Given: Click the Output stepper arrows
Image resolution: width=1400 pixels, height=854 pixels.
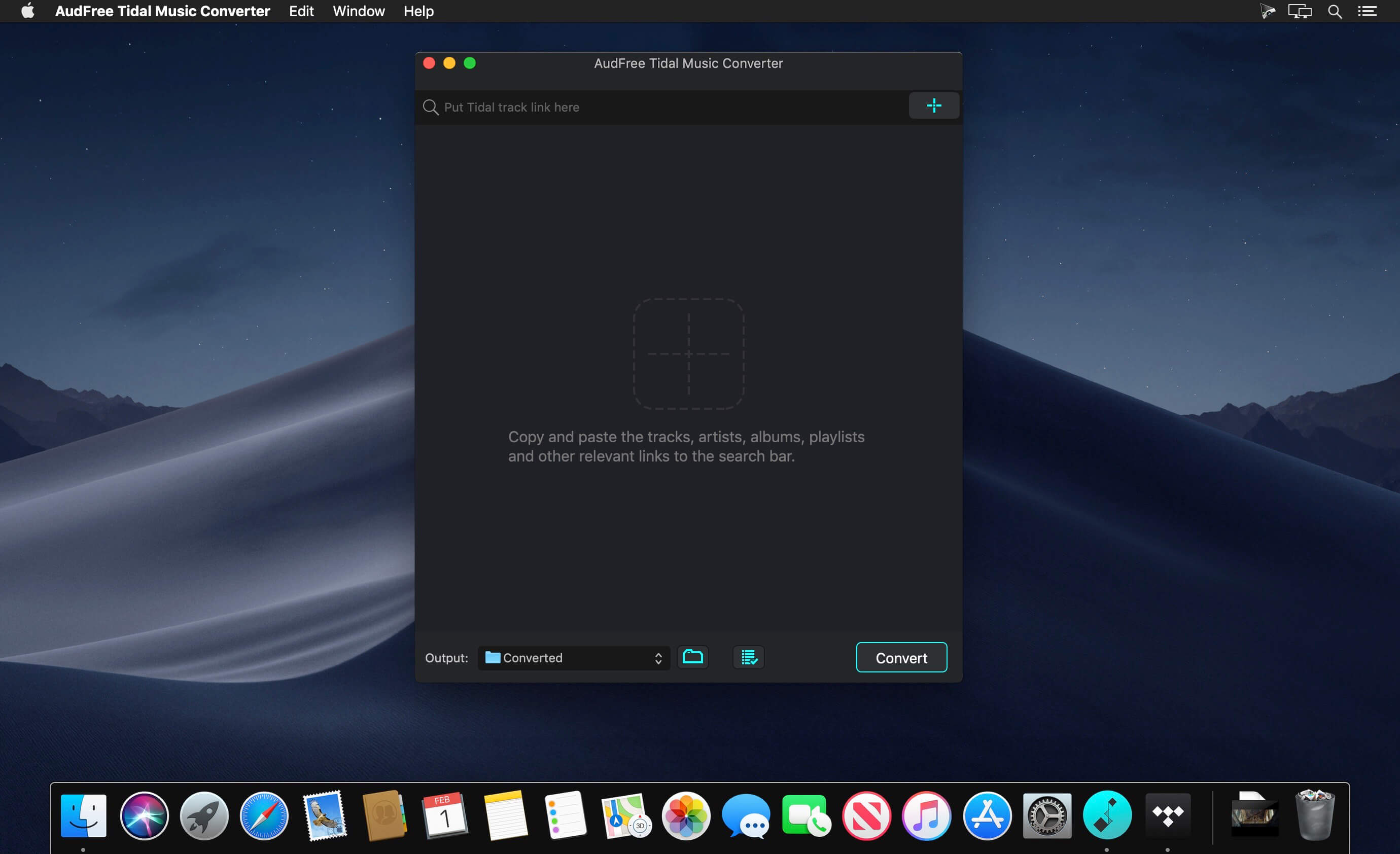Looking at the screenshot, I should tap(658, 658).
